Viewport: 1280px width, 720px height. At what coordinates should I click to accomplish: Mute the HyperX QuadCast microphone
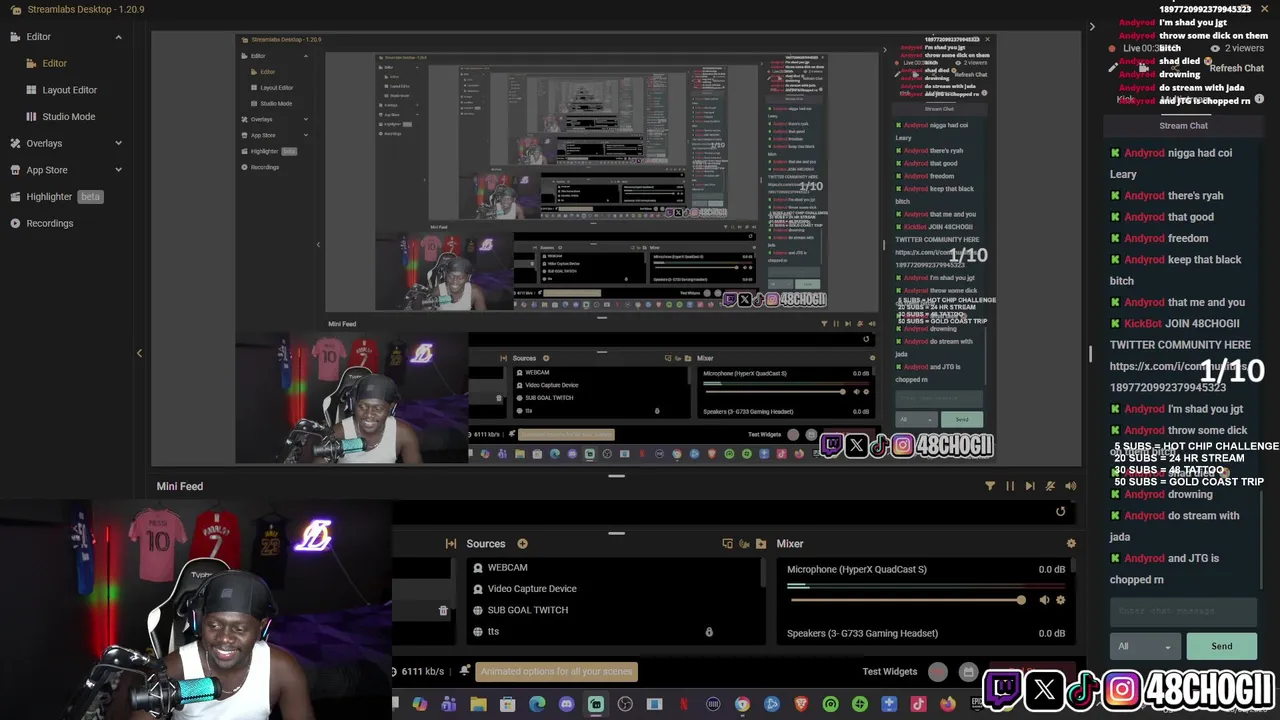tap(1044, 600)
